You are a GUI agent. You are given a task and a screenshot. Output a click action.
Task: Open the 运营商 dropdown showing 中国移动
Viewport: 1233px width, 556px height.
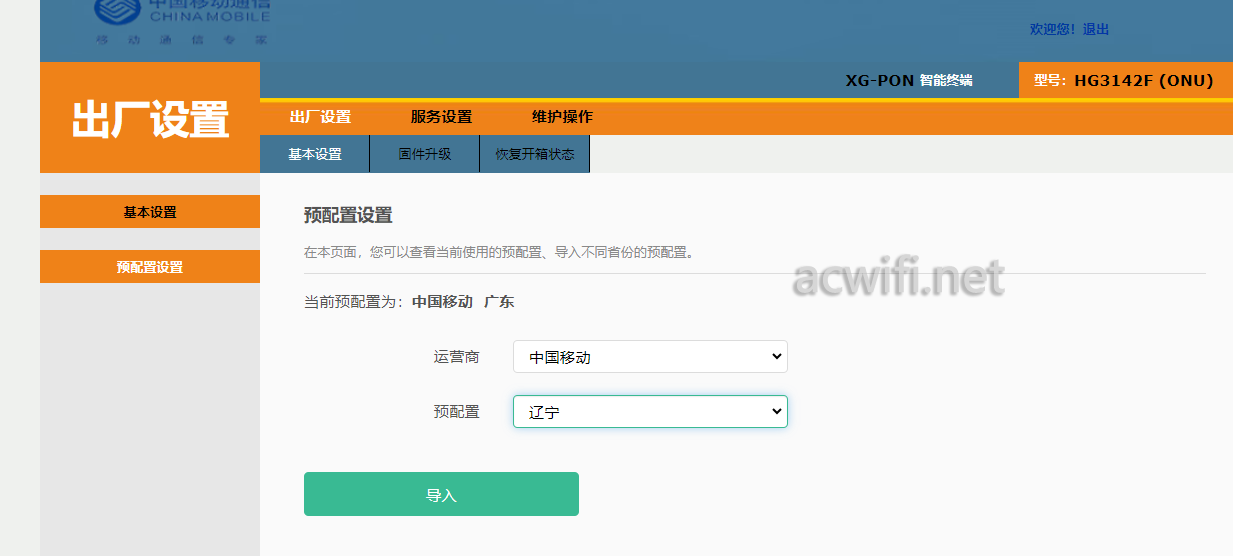[x=650, y=357]
